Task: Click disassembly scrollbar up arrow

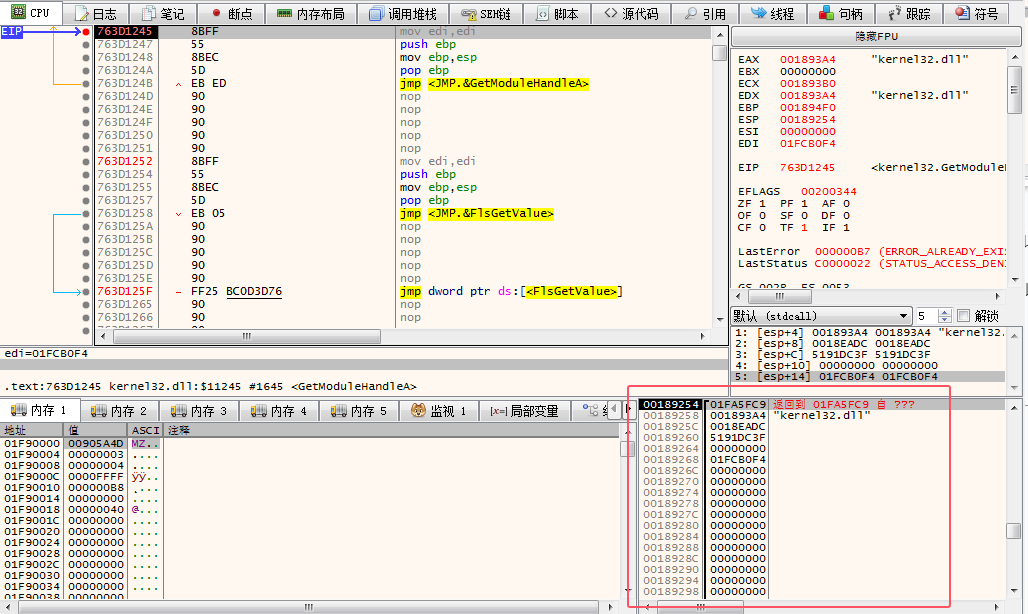Action: (719, 35)
